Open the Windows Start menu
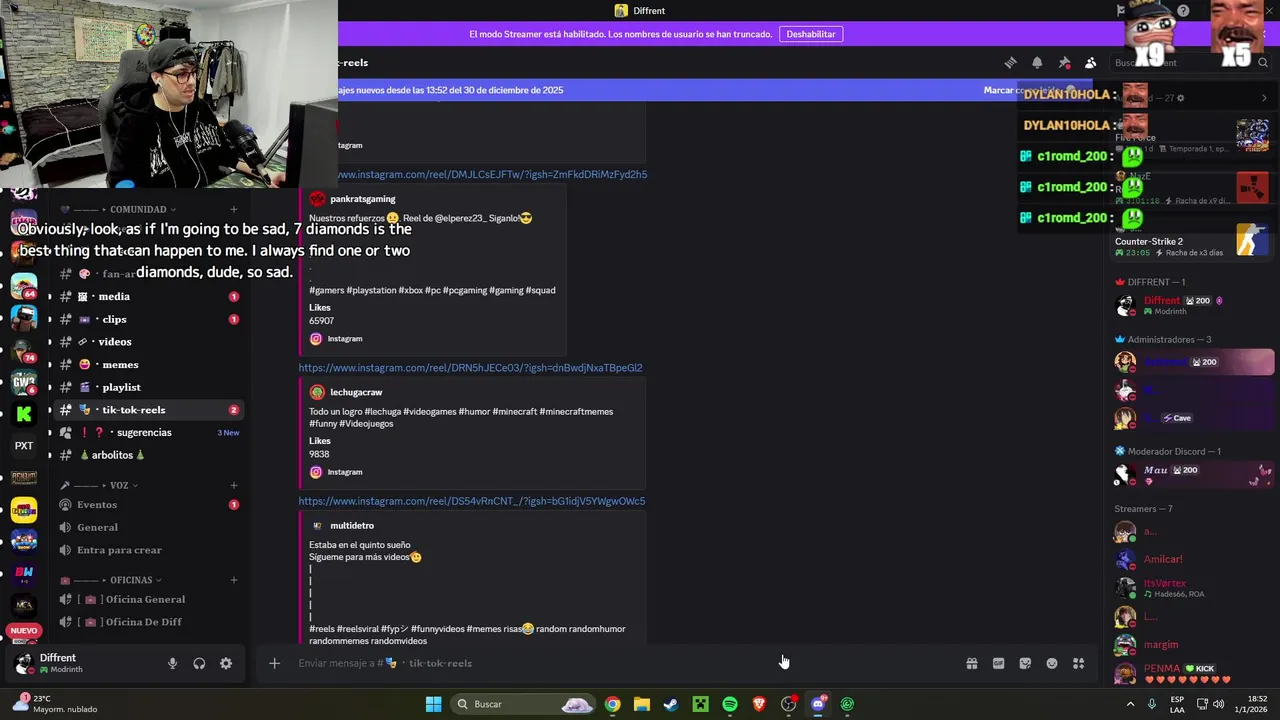1280x720 pixels. coord(433,704)
